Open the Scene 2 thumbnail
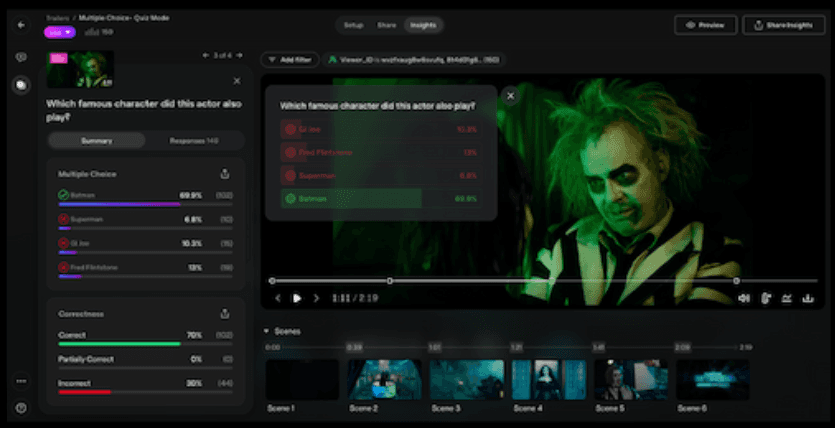Image resolution: width=835 pixels, height=428 pixels. [384, 380]
